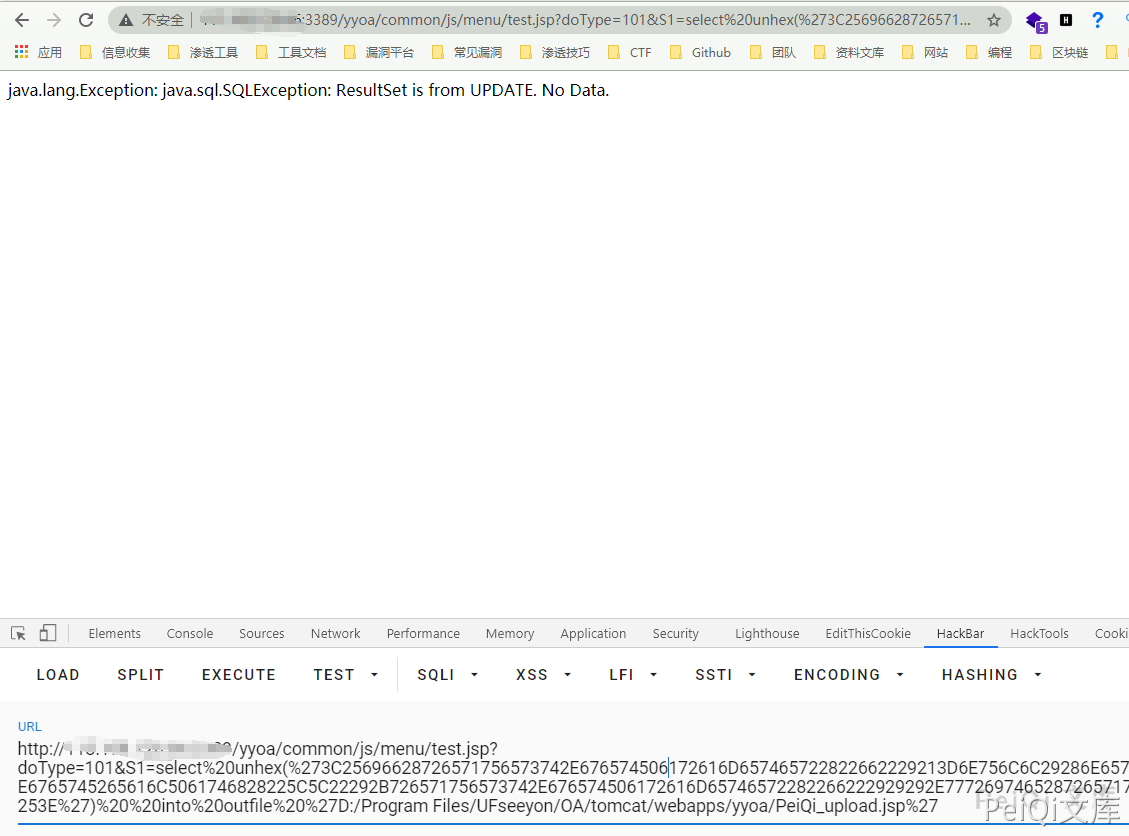
Task: Click the browser address bar URL
Action: pyautogui.click(x=585, y=20)
